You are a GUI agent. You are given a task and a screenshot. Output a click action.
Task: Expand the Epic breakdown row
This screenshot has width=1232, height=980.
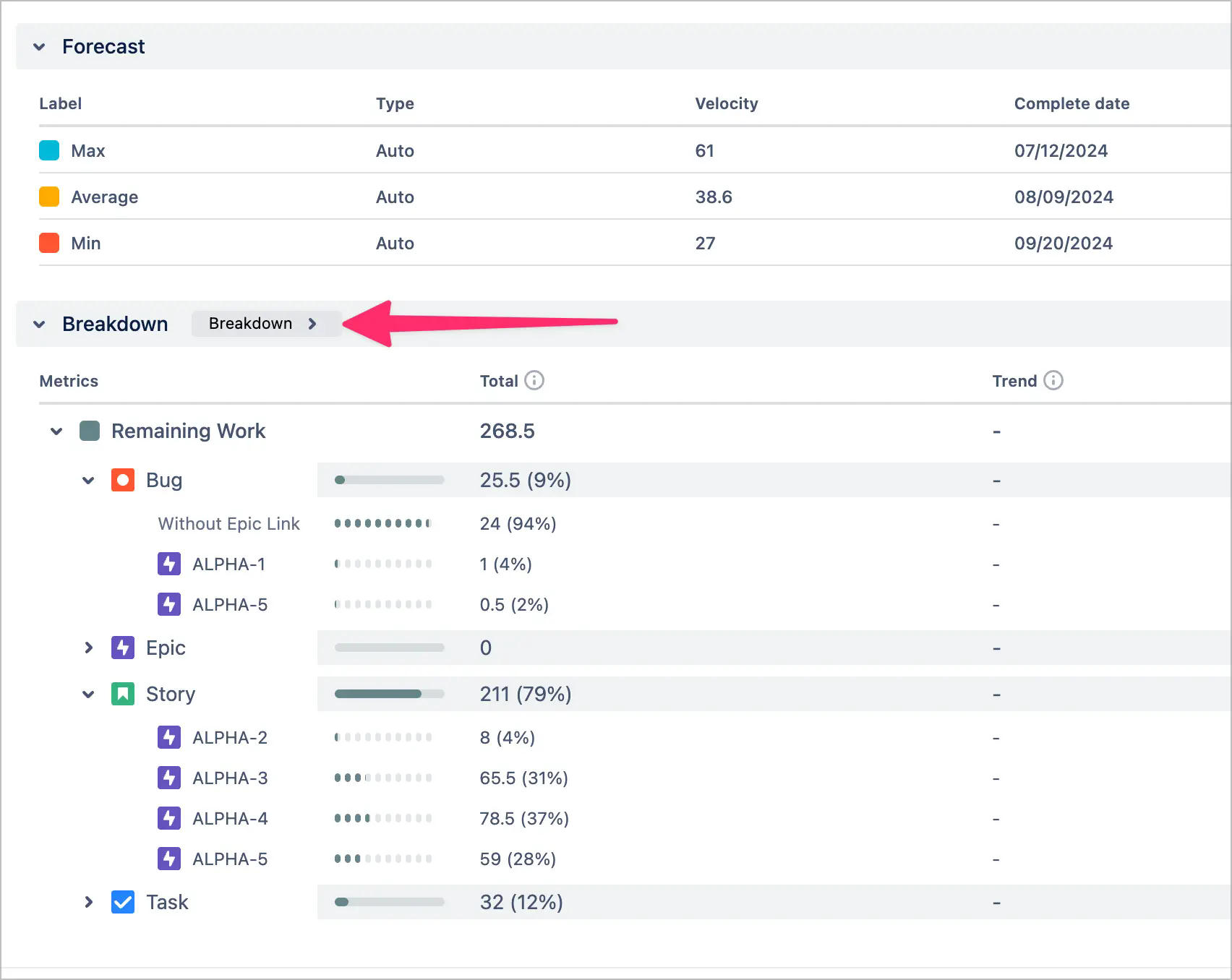click(88, 648)
